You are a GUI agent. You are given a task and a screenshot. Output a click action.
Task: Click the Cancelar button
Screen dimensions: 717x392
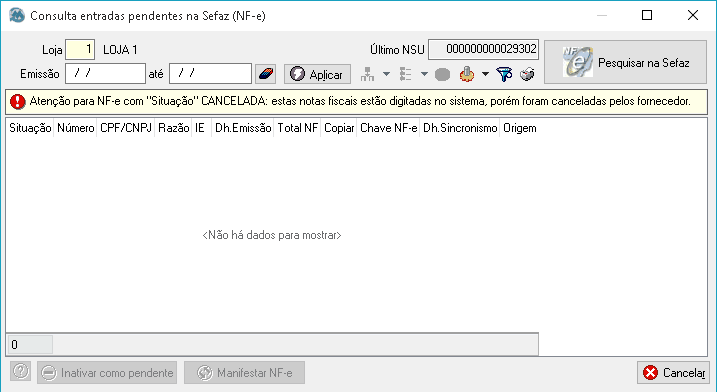674,373
